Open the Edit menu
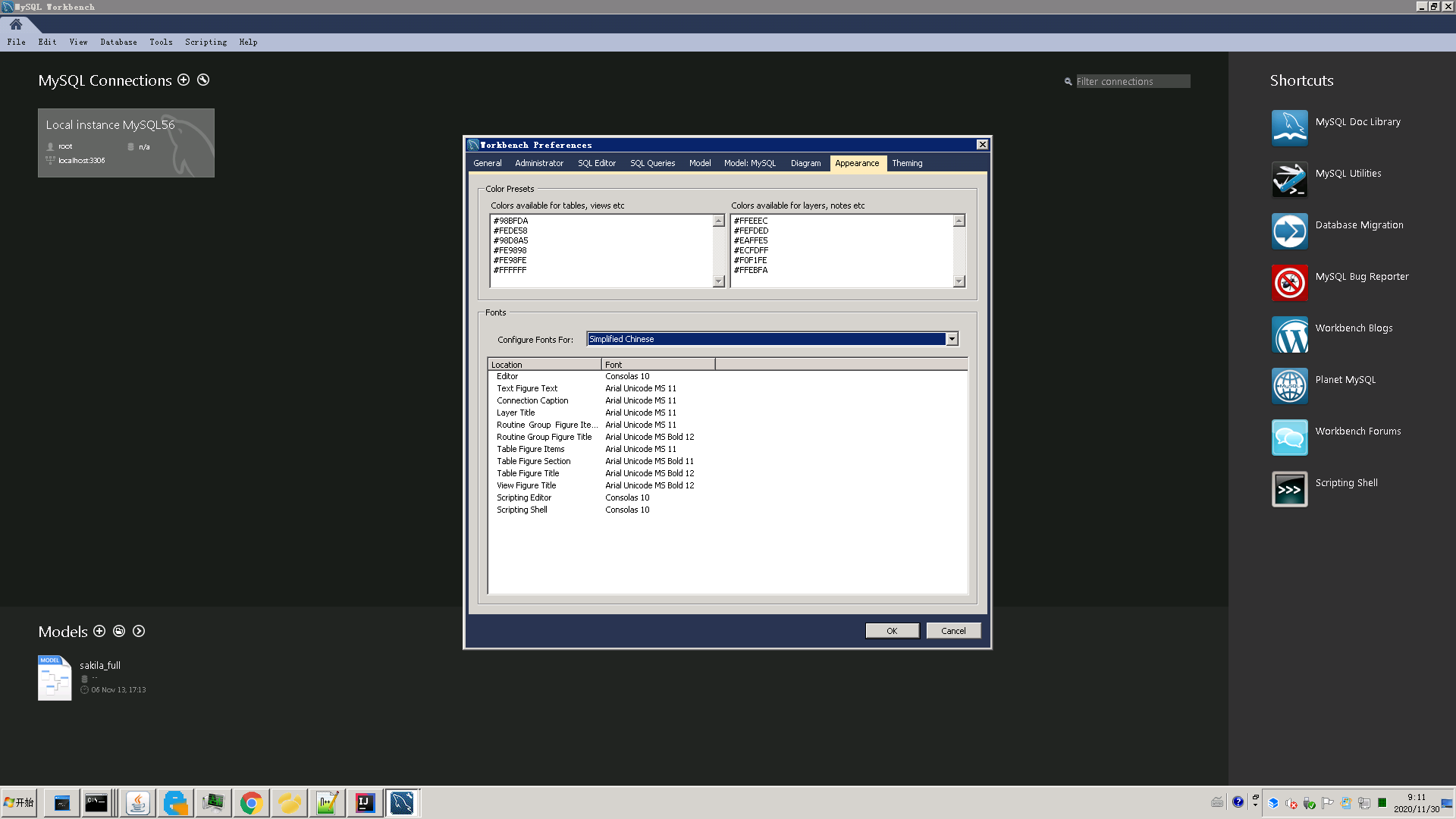Viewport: 1456px width, 819px height. (47, 42)
